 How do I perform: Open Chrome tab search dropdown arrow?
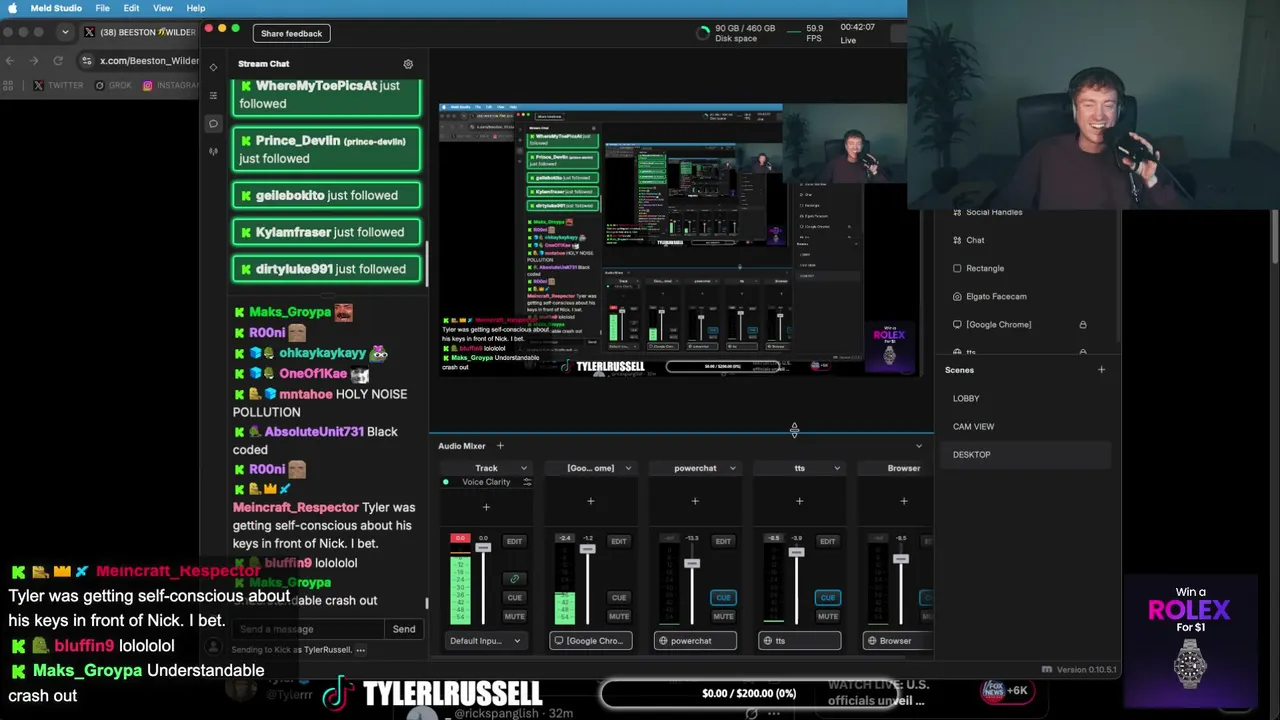tap(65, 32)
